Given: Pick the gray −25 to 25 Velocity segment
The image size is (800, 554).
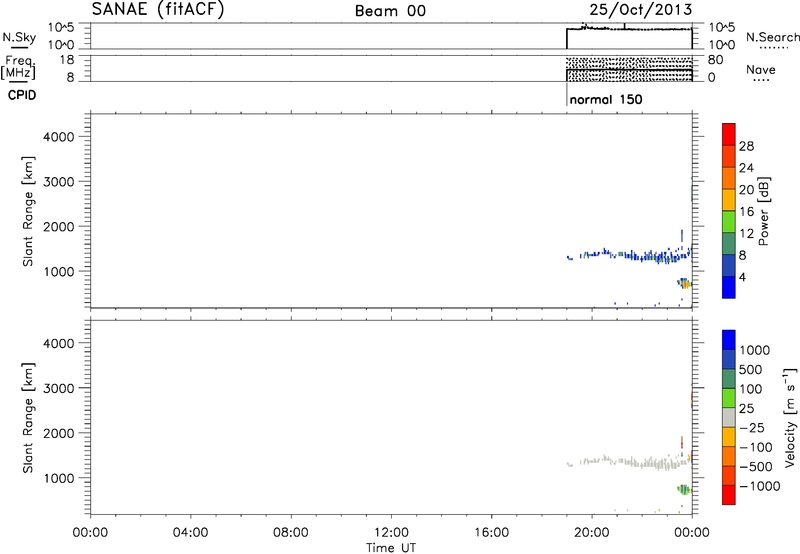Looking at the screenshot, I should (729, 417).
